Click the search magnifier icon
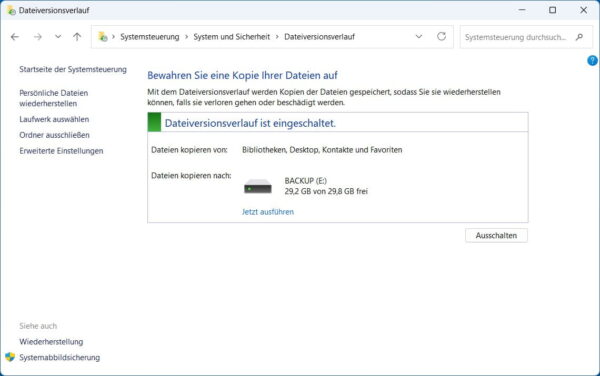 (x=579, y=37)
